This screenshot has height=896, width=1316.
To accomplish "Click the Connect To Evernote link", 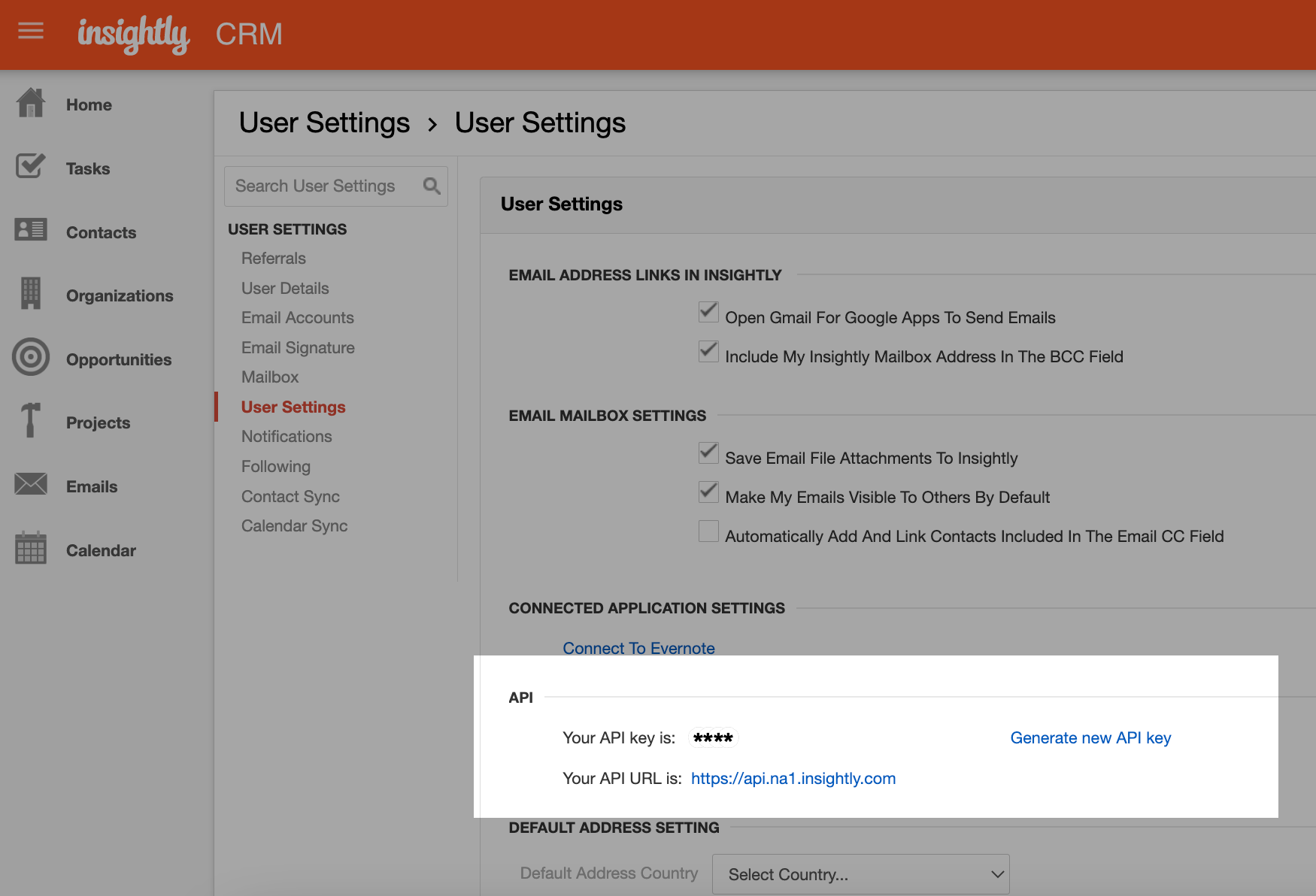I will click(638, 649).
